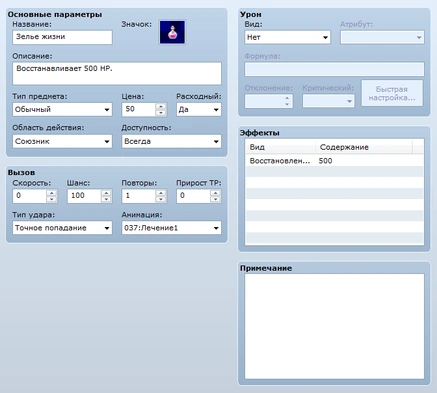This screenshot has height=393, width=437.
Task: Select the Восстановлен... 500 effect row
Action: pos(334,161)
